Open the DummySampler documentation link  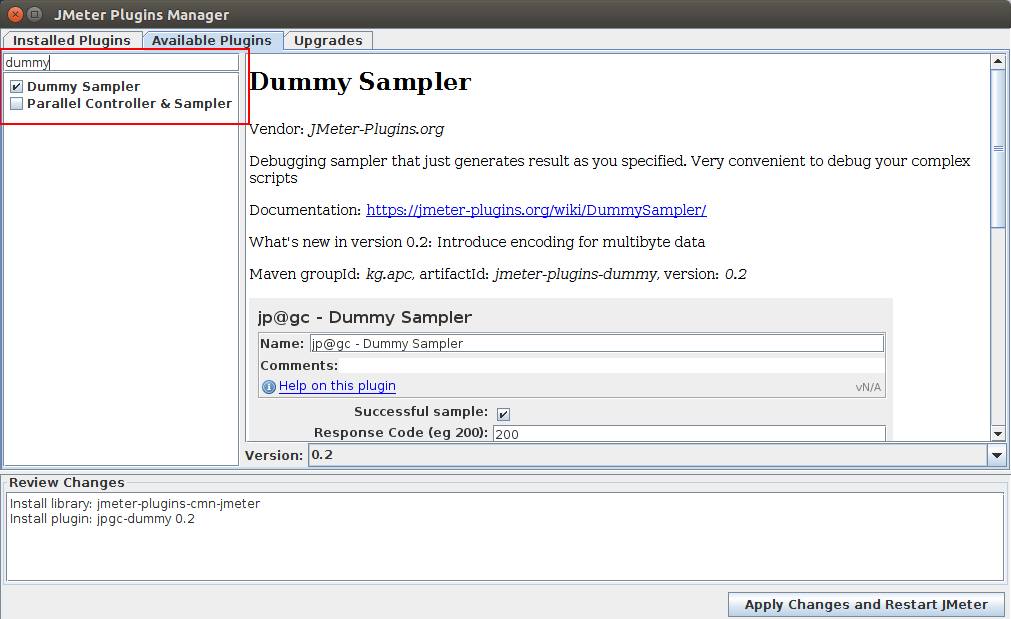(x=536, y=209)
